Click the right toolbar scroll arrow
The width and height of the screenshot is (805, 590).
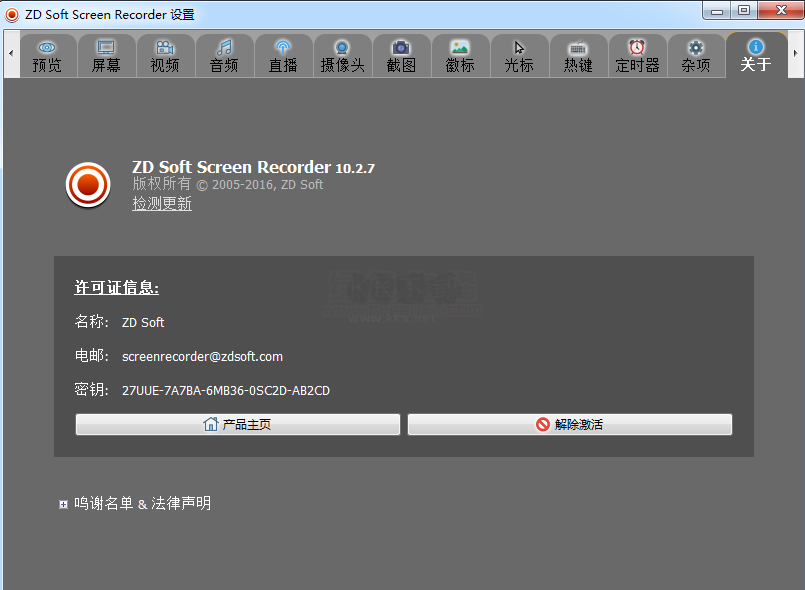pos(796,55)
